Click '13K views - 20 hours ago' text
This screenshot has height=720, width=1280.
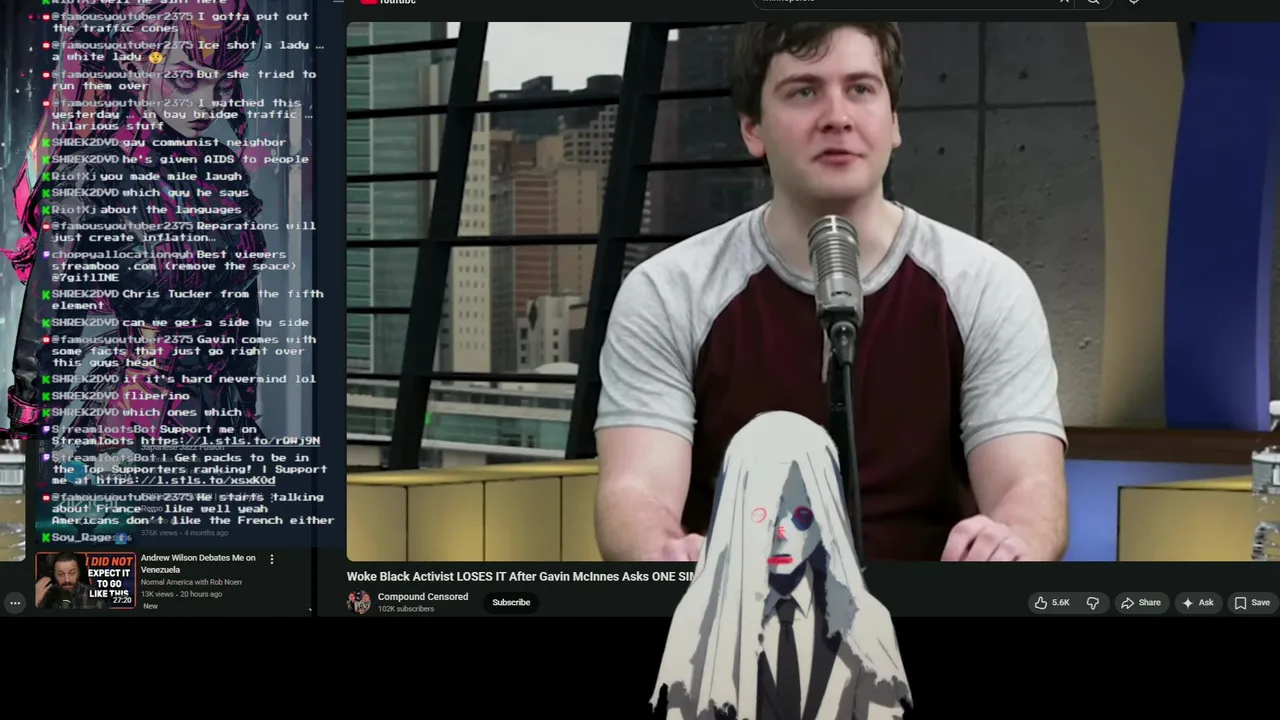181,594
